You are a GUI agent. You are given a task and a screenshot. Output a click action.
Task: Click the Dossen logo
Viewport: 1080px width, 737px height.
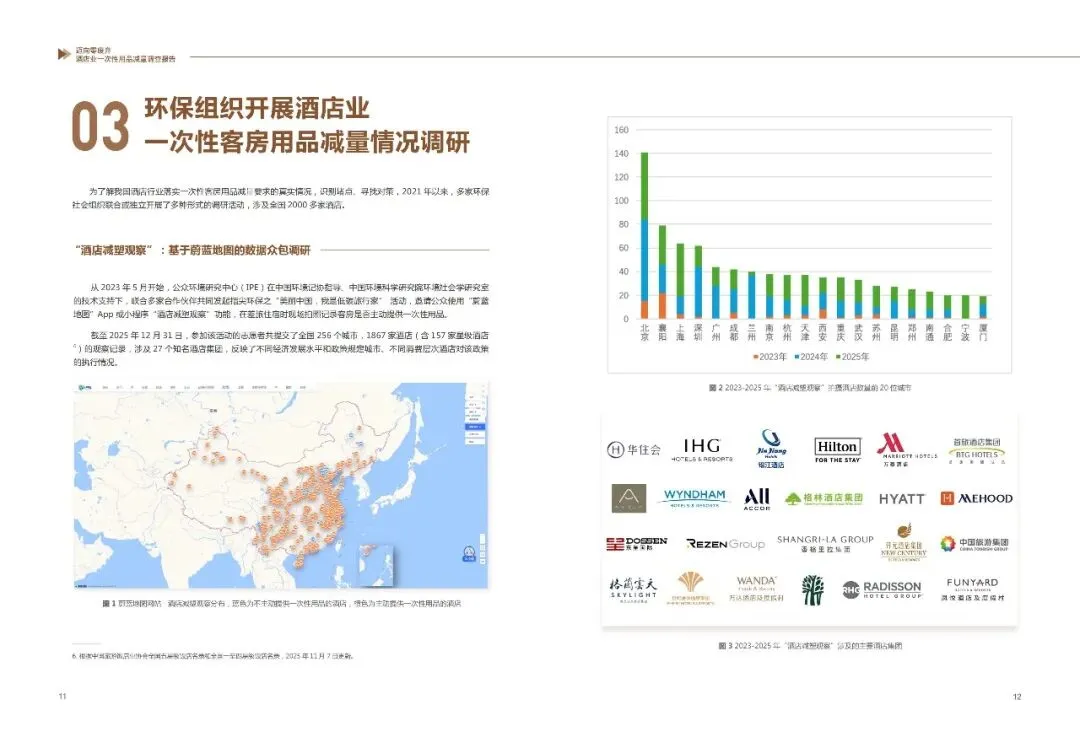636,544
